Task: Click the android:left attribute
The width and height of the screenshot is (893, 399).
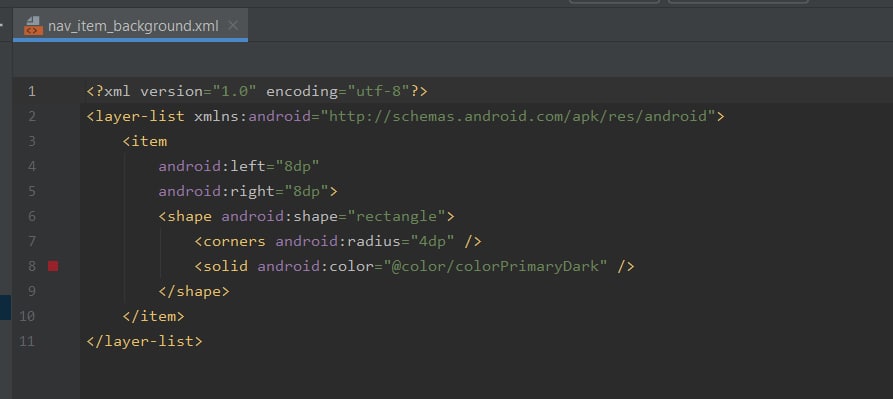Action: pos(239,166)
